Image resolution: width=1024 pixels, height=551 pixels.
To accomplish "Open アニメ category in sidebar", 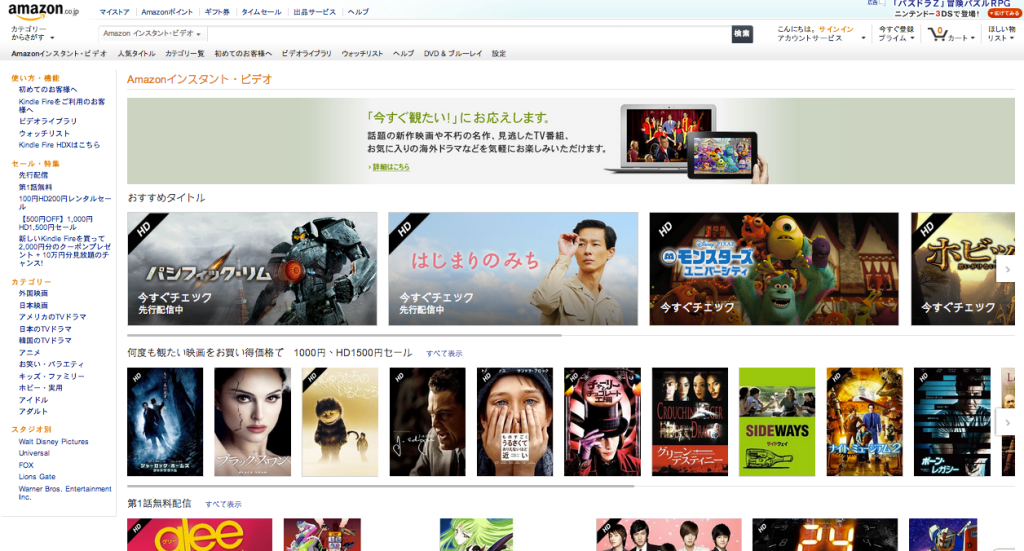I will (29, 353).
